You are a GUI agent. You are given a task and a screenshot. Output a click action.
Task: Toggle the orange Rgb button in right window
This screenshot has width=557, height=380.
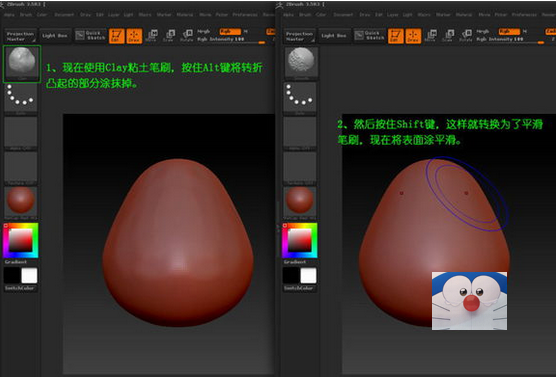[509, 32]
